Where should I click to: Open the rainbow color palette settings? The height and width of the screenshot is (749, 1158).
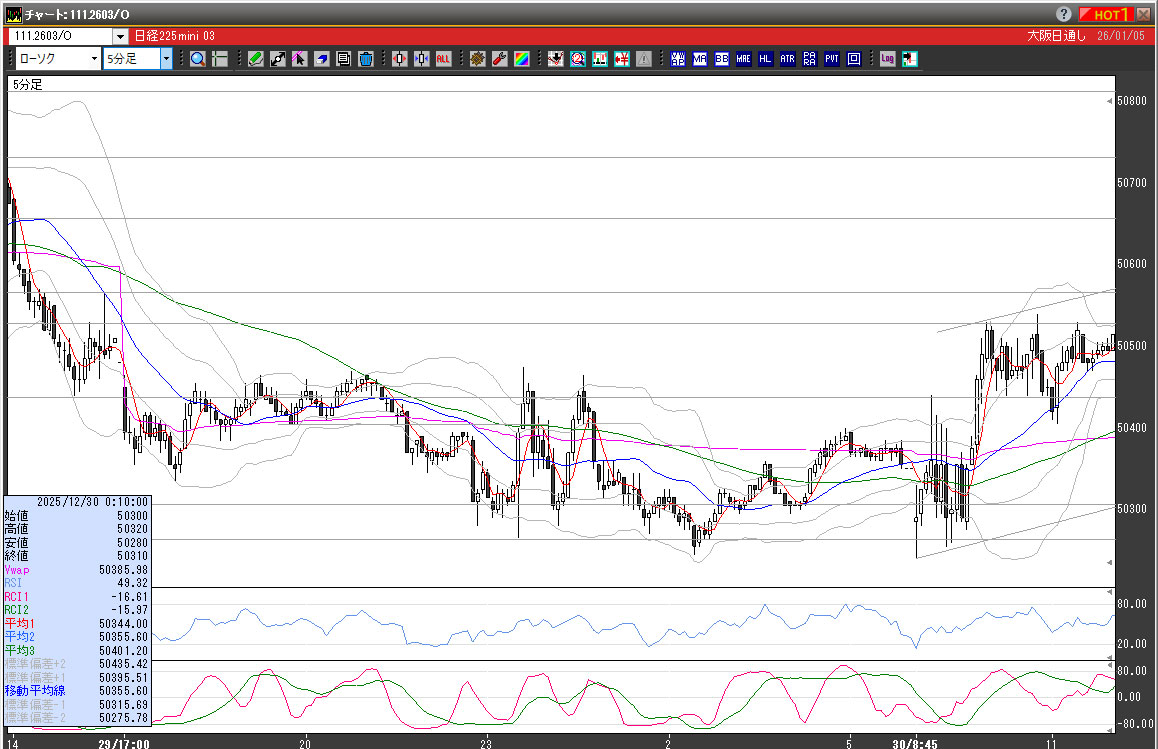(x=521, y=59)
